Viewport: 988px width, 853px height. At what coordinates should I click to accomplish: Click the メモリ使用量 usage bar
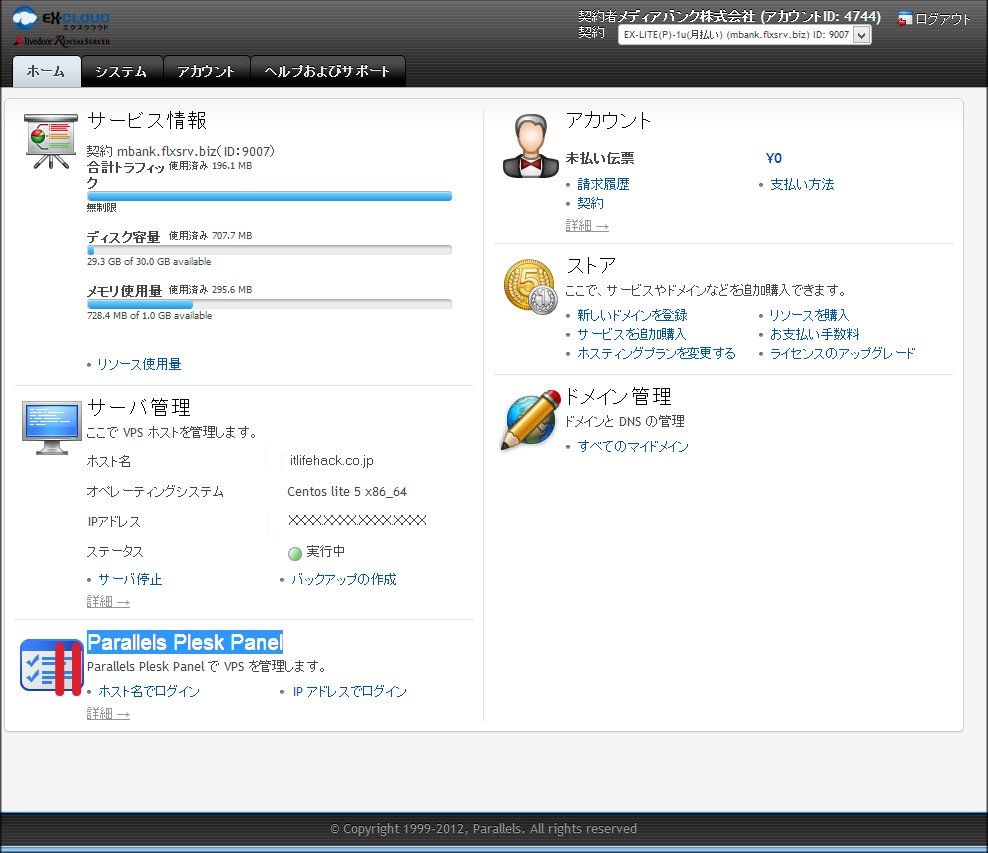click(269, 304)
